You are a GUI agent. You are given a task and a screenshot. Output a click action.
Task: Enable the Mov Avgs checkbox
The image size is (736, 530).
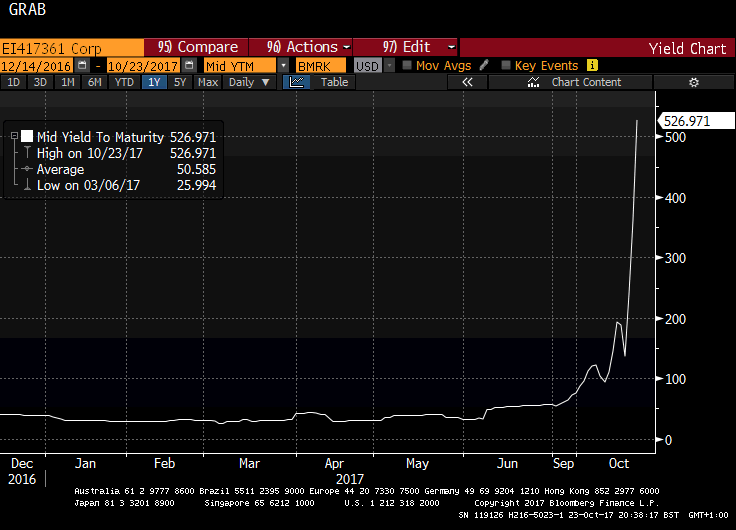407,65
